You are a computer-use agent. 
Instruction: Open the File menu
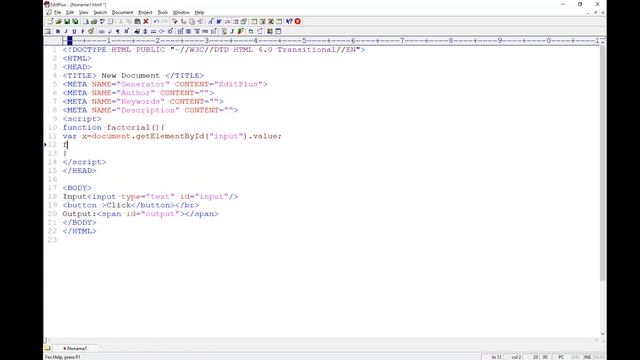[57, 12]
